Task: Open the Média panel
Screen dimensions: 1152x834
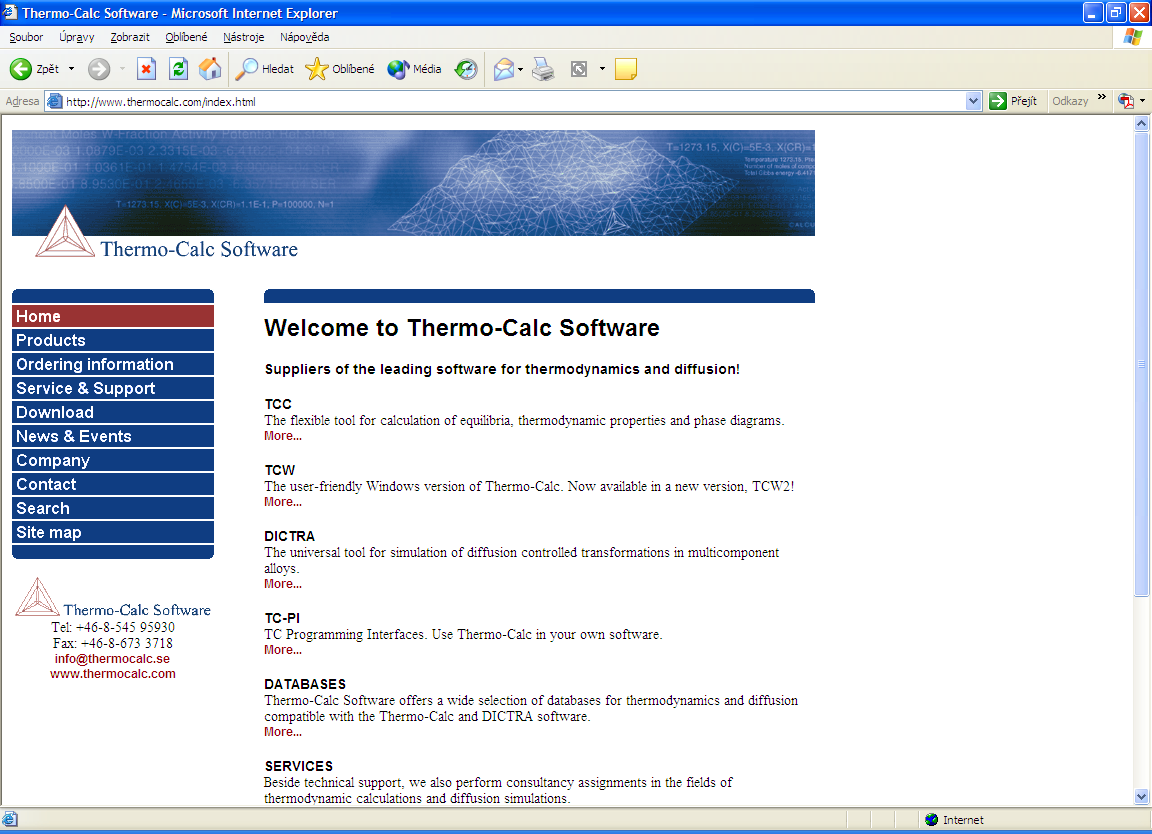Action: coord(414,69)
